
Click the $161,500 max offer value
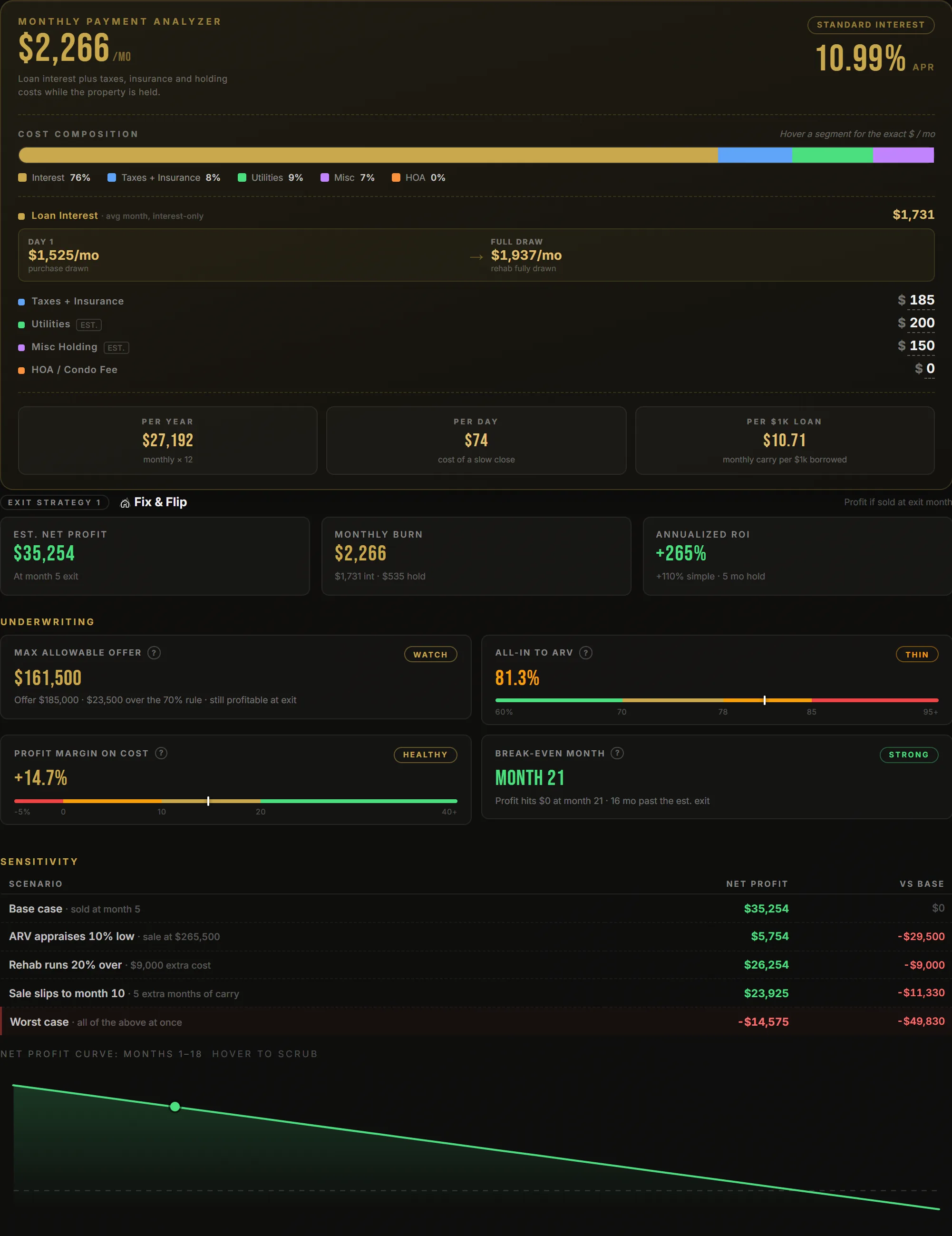[48, 677]
